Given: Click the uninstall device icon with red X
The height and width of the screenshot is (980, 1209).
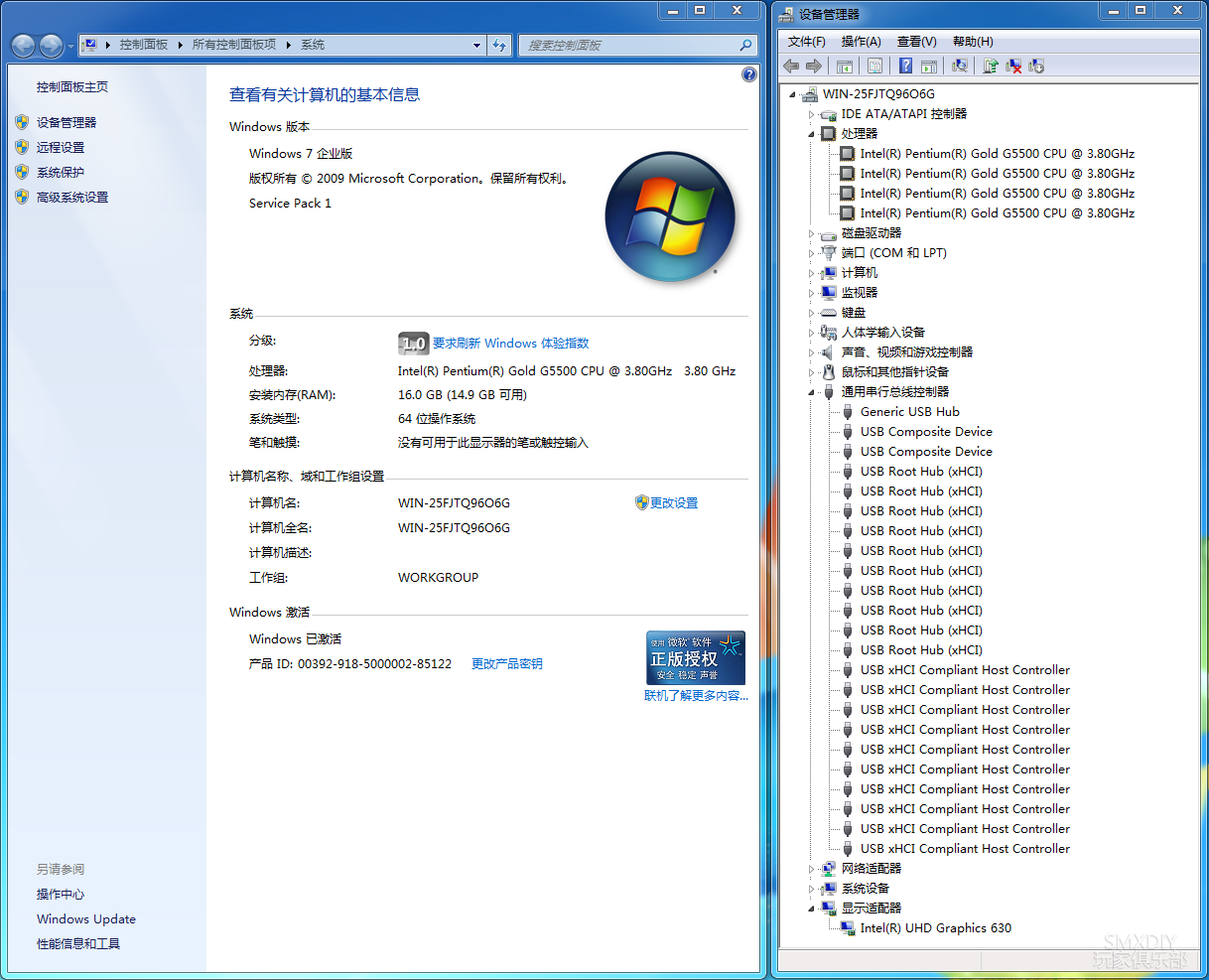Looking at the screenshot, I should click(1013, 66).
